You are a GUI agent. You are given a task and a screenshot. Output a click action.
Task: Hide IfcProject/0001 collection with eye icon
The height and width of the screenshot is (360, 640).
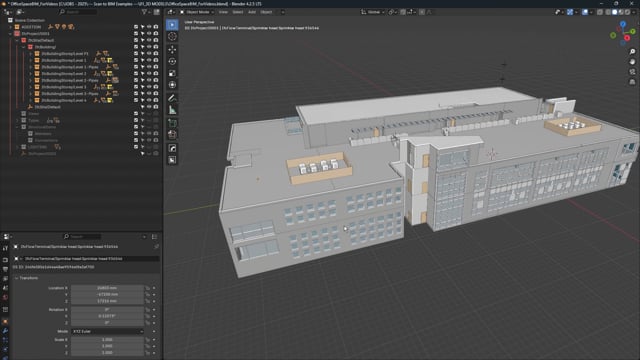[149, 33]
